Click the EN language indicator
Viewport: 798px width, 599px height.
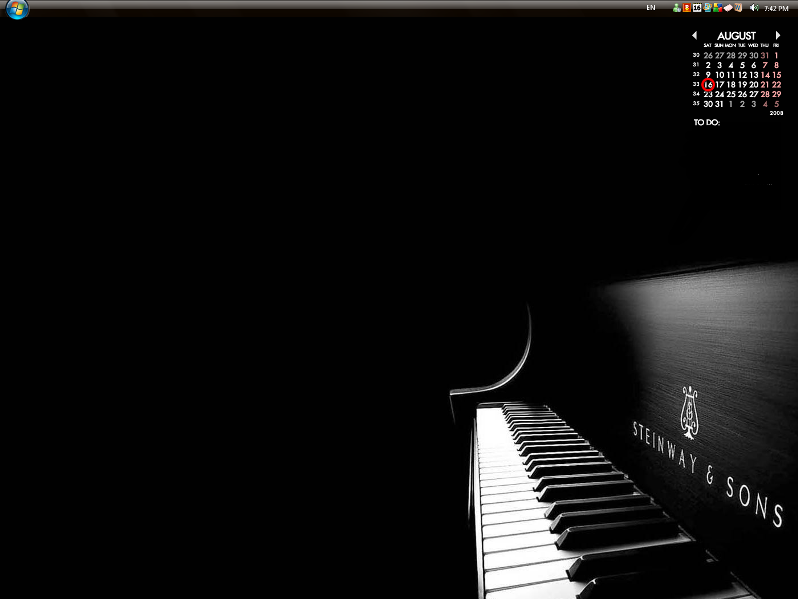point(651,8)
